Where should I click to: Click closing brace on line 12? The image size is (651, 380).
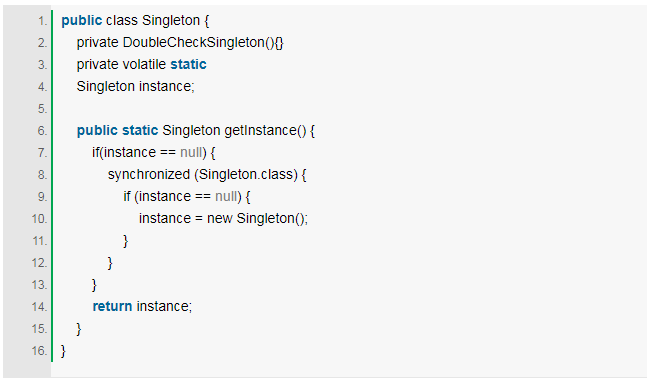click(110, 263)
